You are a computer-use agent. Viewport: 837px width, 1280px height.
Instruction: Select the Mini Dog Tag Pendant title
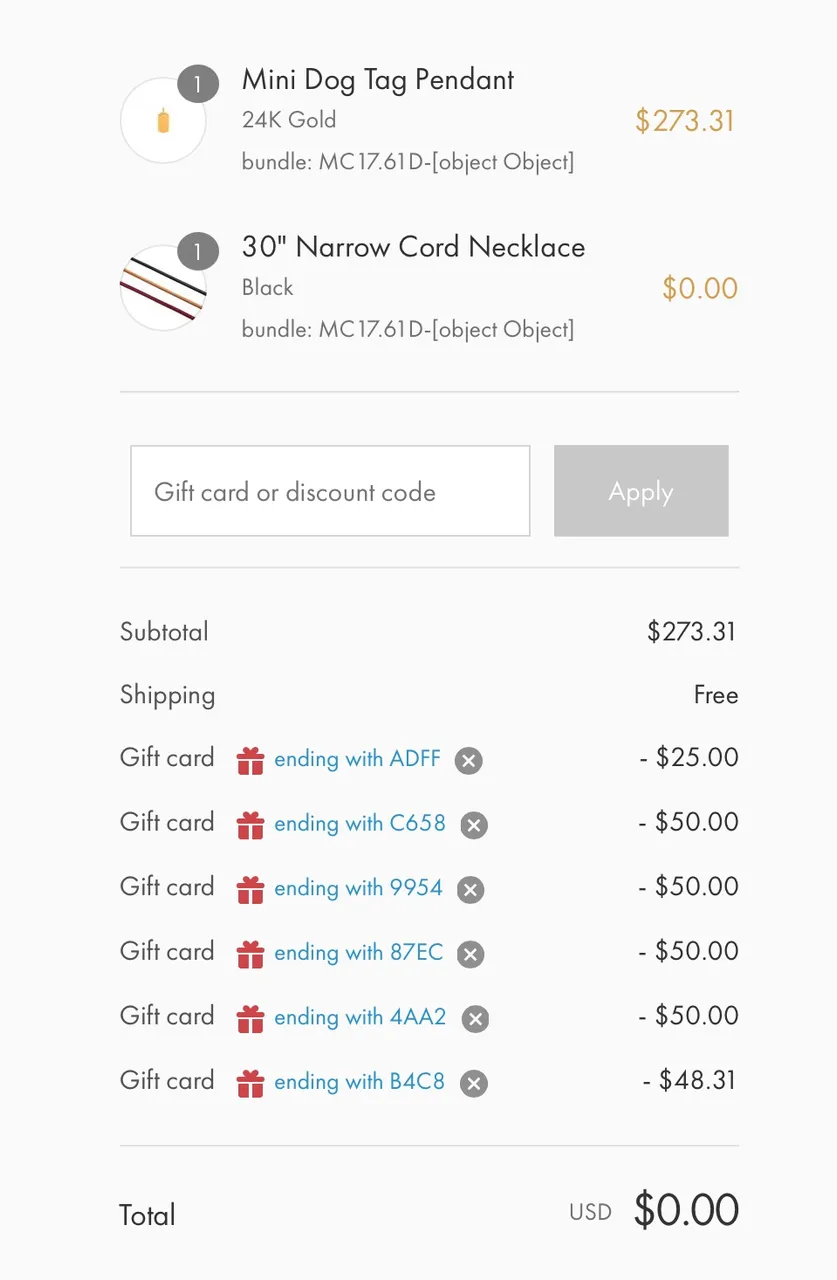pos(378,80)
